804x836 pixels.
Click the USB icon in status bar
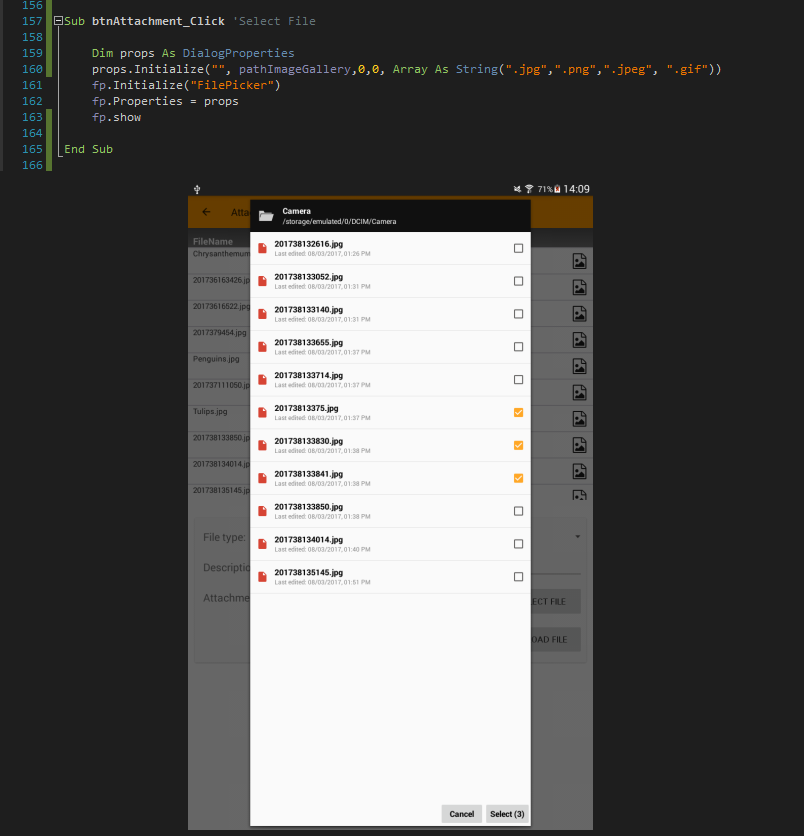point(197,189)
